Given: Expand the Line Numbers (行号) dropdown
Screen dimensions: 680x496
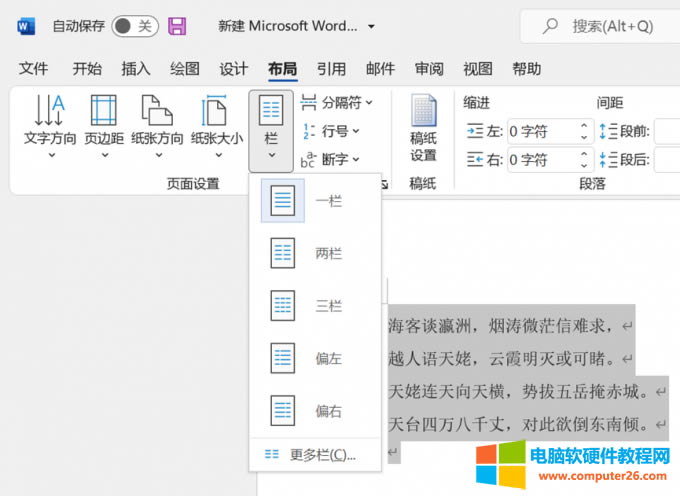Looking at the screenshot, I should point(330,131).
